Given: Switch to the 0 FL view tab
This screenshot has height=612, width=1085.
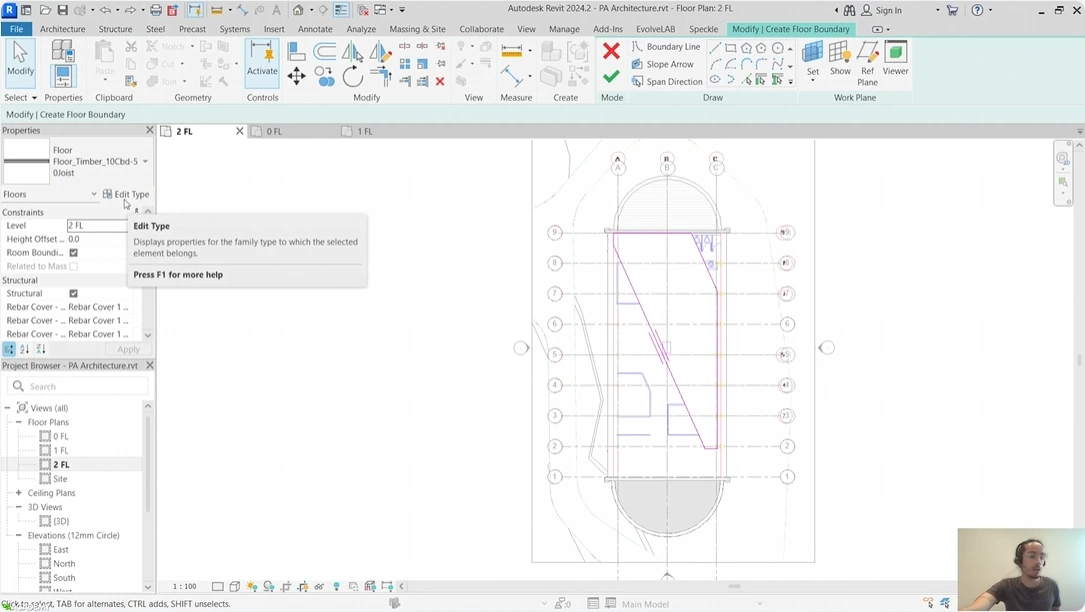Looking at the screenshot, I should point(275,132).
